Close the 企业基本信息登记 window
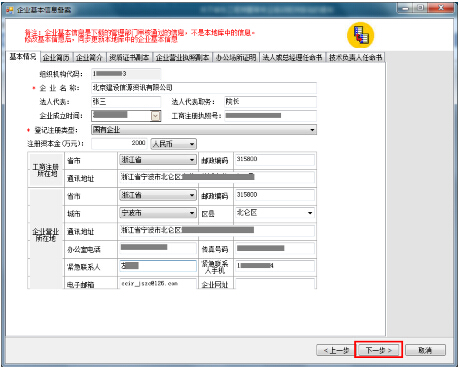Screen dimensions: 459x367 point(441,8)
